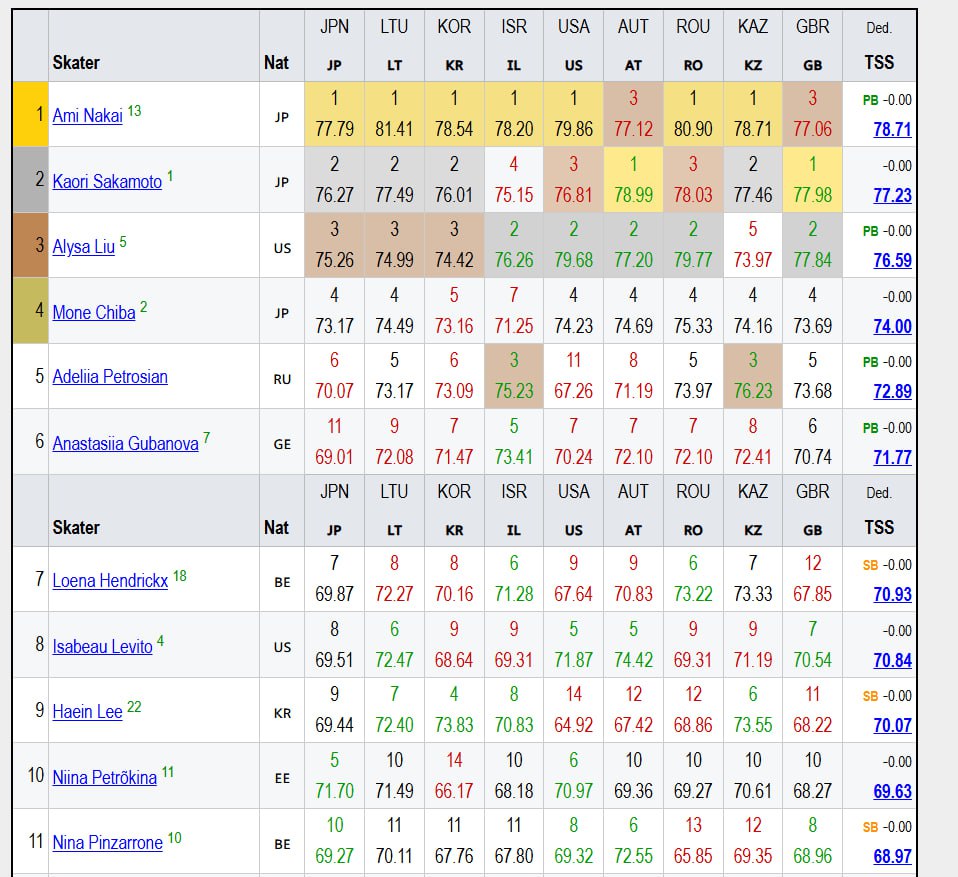Open the 76.59 total score details

(892, 261)
